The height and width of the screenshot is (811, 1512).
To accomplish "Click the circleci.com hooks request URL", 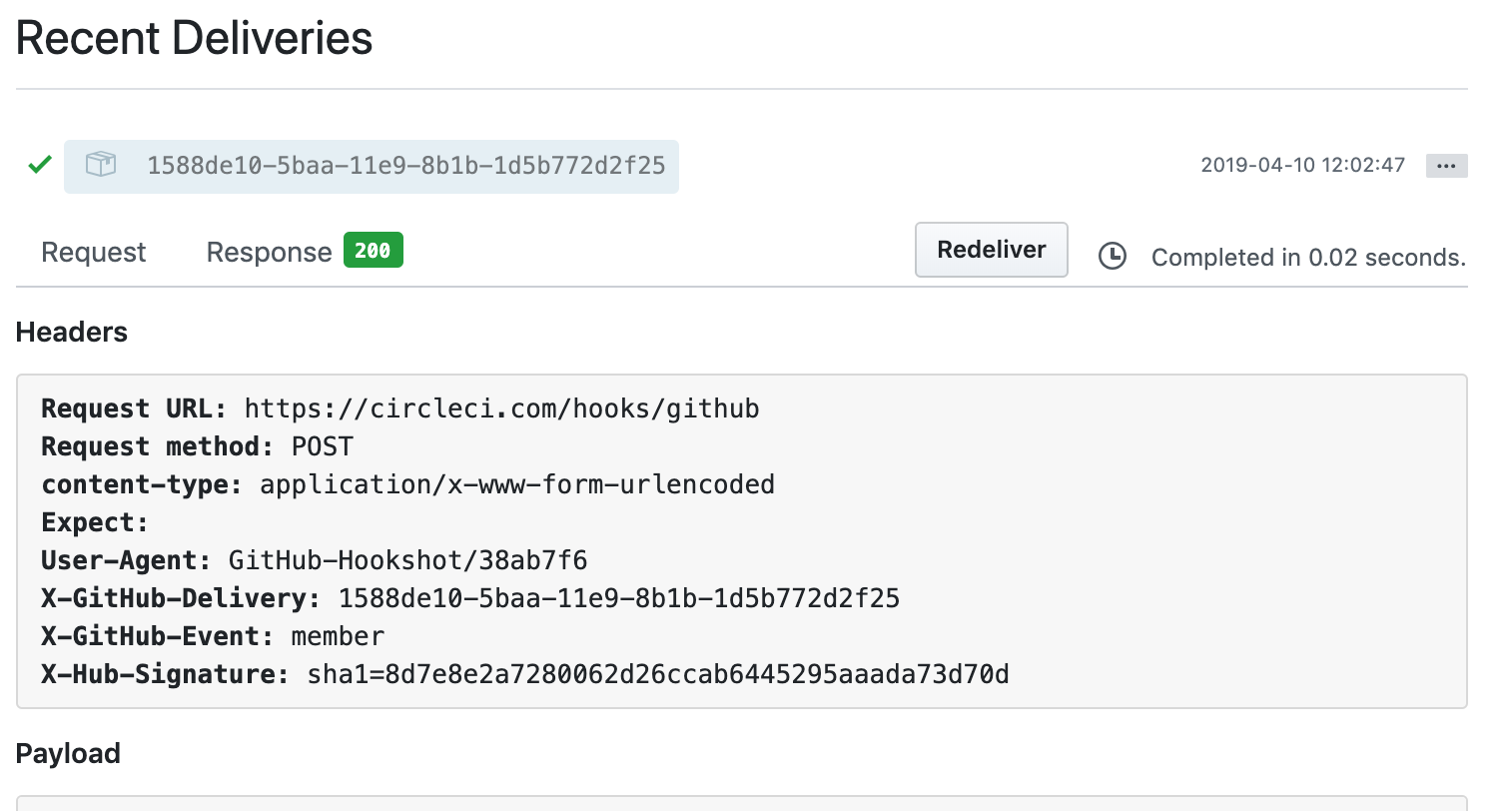I will 501,408.
